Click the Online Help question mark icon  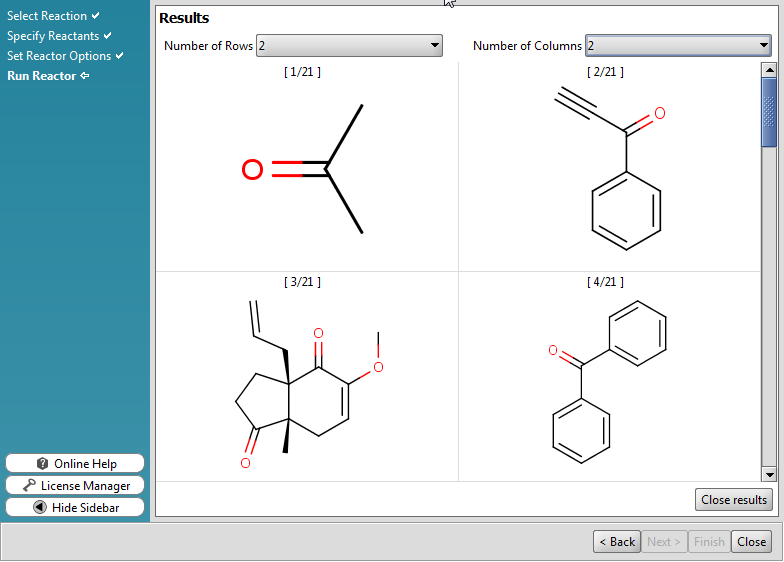(x=43, y=464)
